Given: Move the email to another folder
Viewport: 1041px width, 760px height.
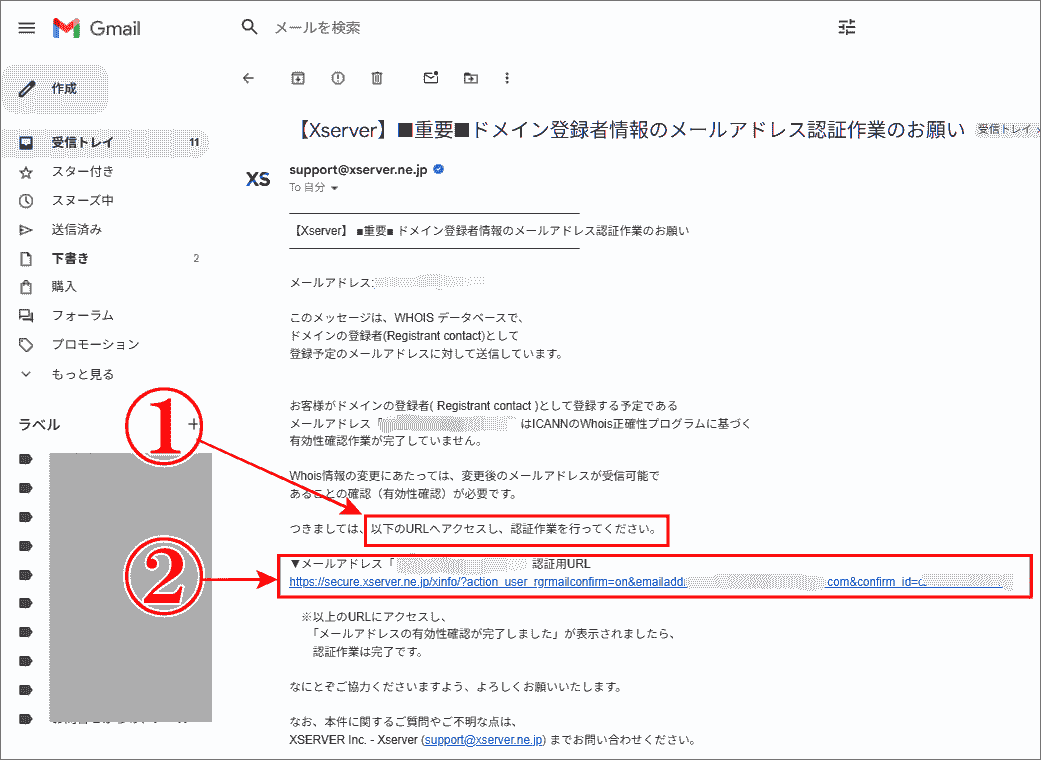Looking at the screenshot, I should (470, 77).
